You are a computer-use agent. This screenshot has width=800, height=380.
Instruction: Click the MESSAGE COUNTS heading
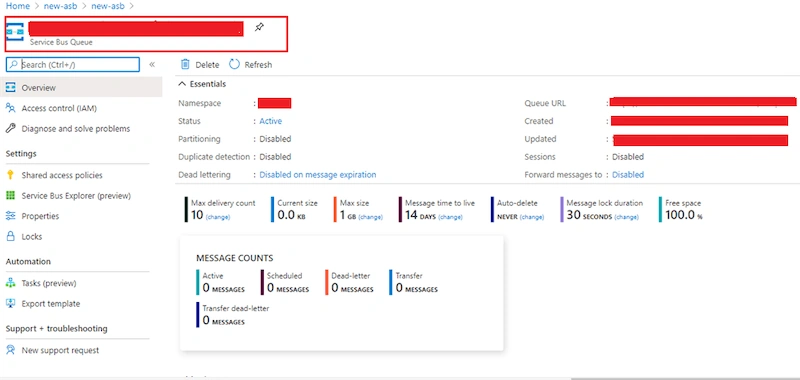[x=235, y=258]
